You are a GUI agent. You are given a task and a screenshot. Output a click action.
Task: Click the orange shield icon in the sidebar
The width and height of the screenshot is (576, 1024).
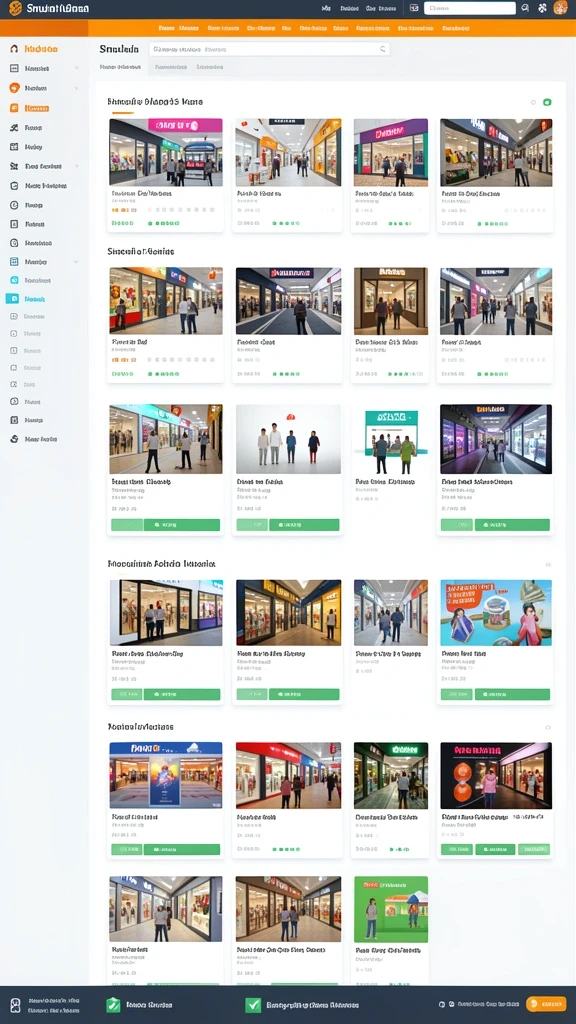14,88
